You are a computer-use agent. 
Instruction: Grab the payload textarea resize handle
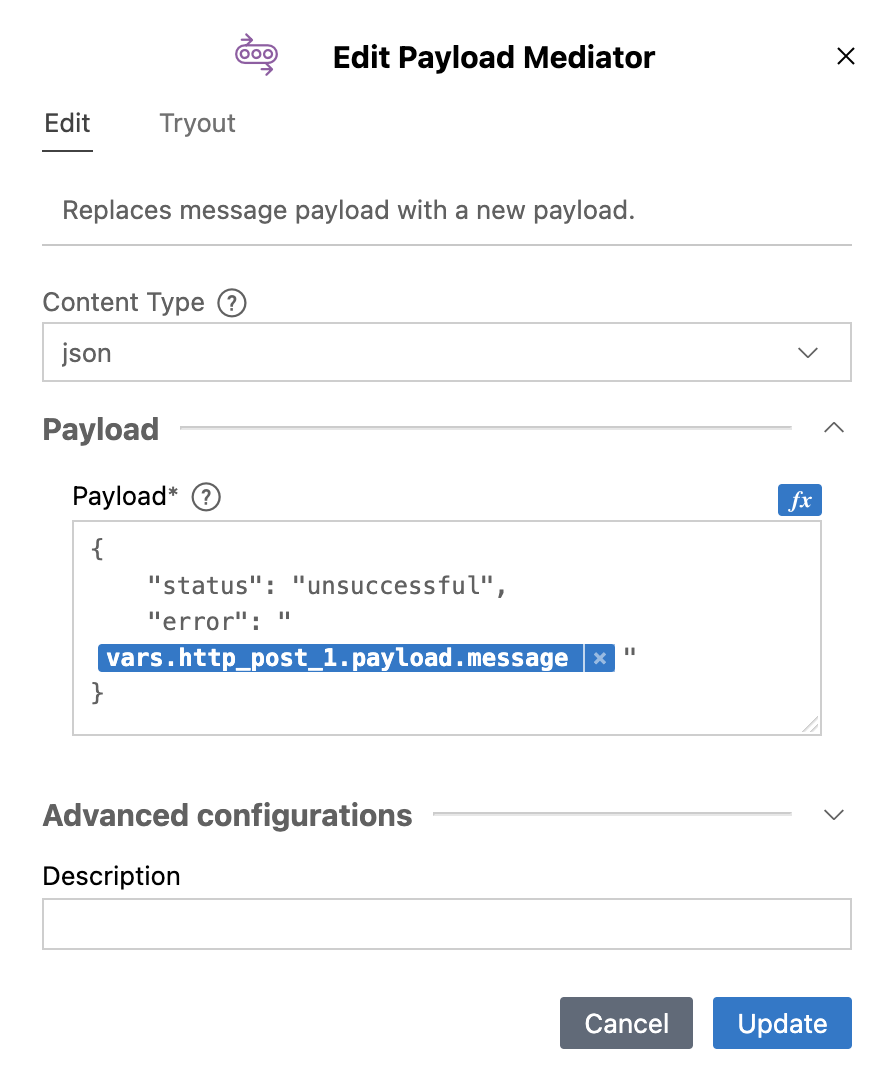[811, 725]
